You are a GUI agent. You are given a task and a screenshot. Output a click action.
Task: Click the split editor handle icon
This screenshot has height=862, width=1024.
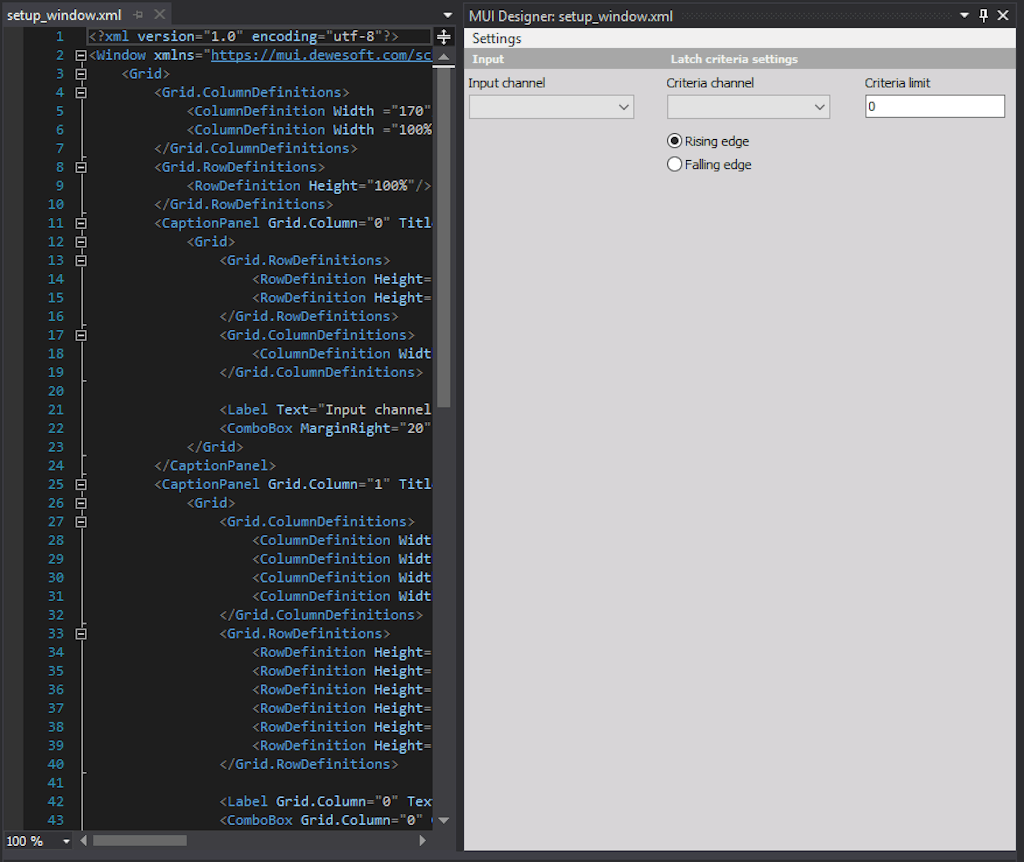coord(443,37)
